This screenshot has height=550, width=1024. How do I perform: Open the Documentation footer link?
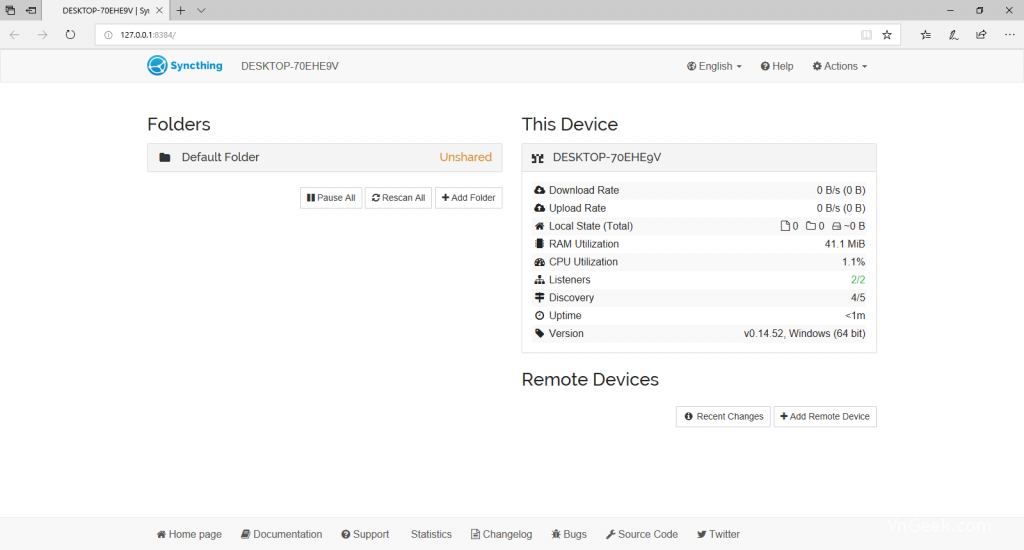(x=281, y=534)
